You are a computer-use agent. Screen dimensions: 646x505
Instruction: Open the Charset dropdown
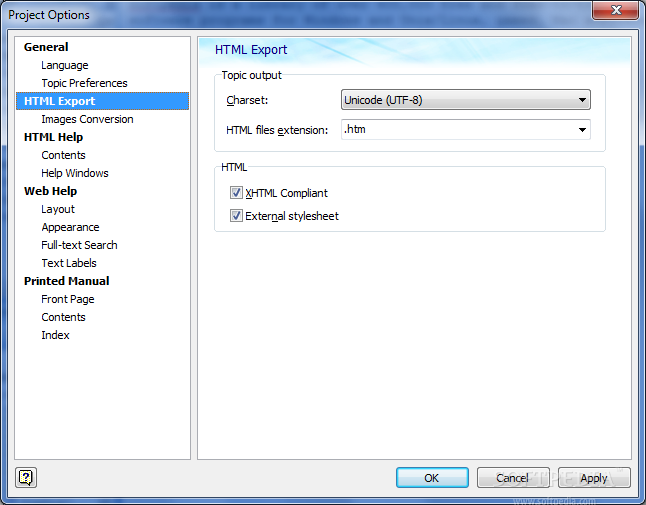[x=466, y=100]
